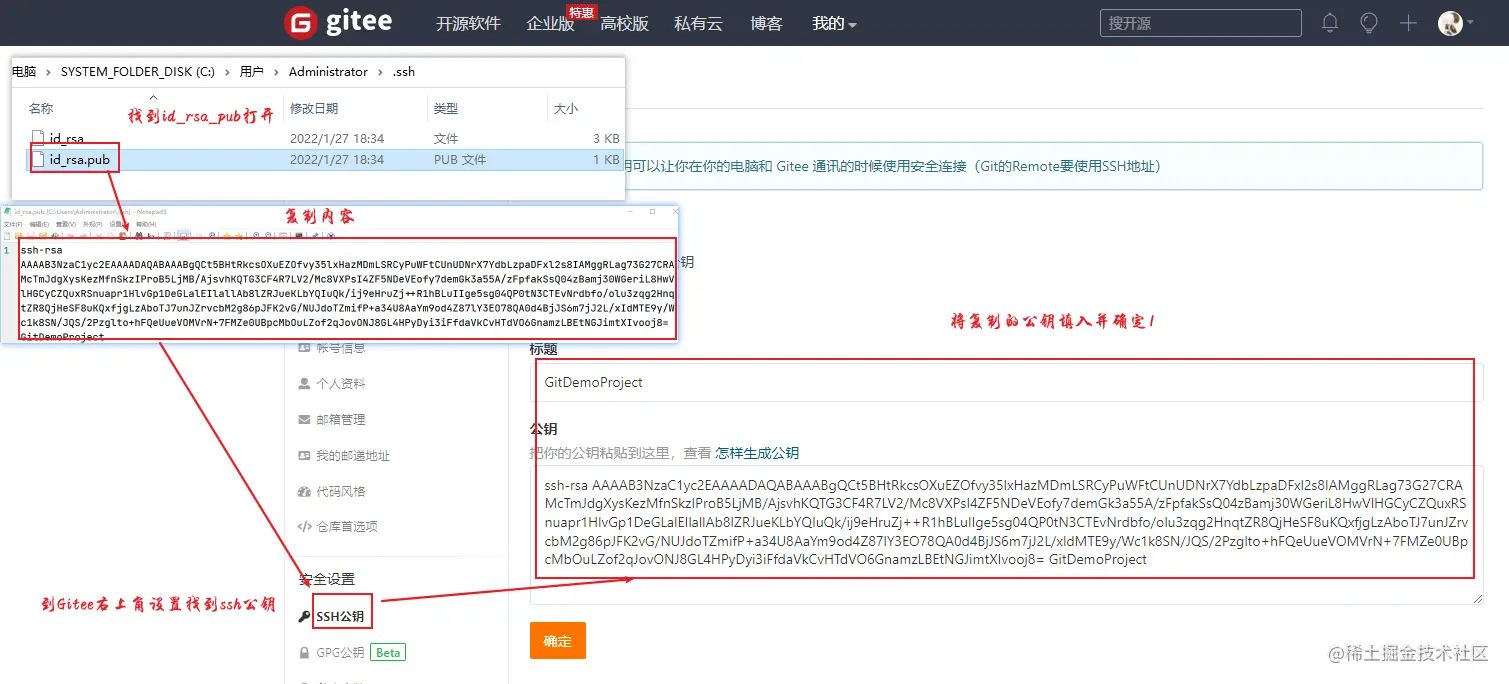Open 外观(P) menu in Notepad3
Viewport: 1509px width, 684px height.
(92, 224)
